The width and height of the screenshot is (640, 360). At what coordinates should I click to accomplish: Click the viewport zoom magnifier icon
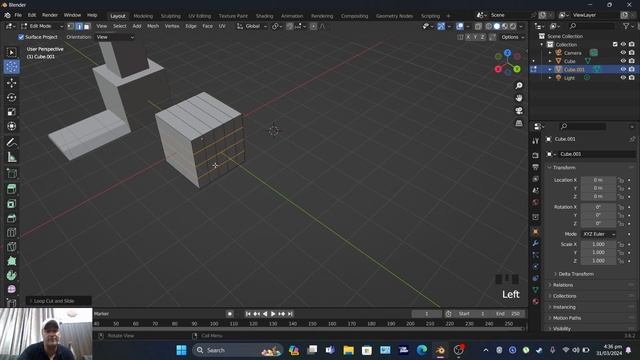click(x=519, y=86)
